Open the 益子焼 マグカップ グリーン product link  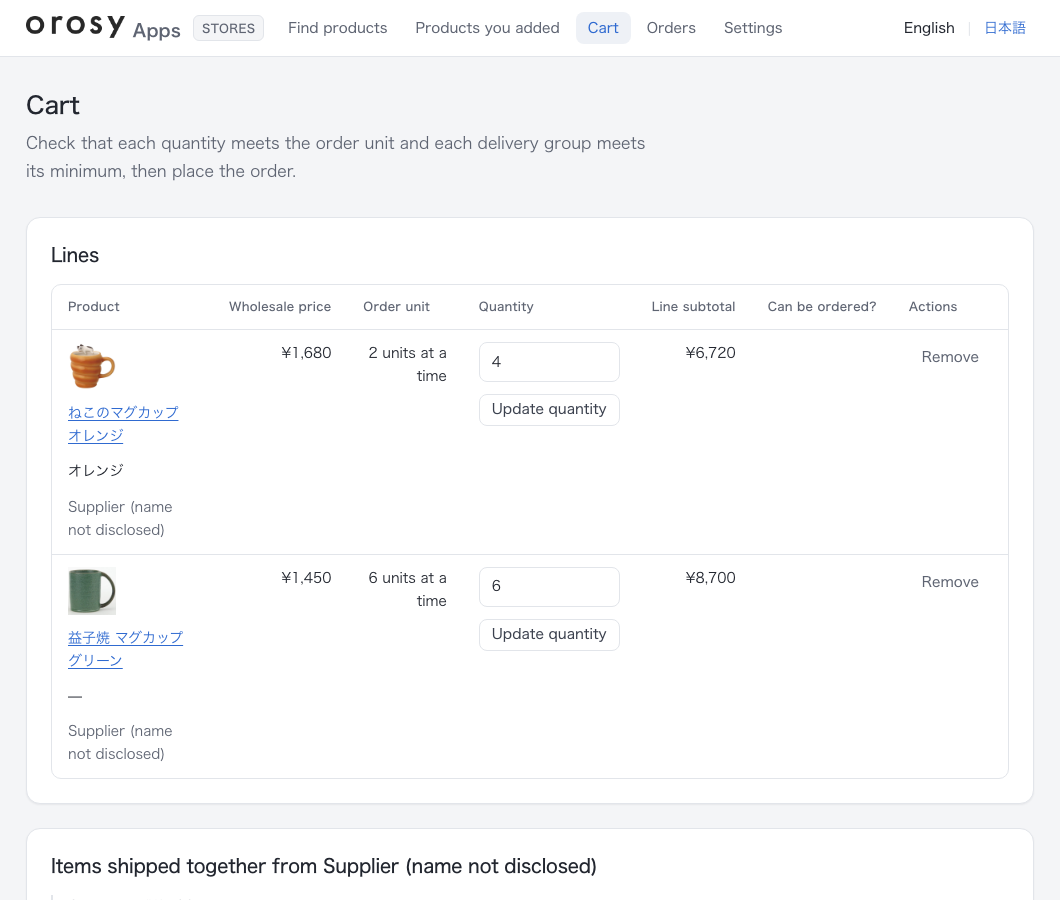pyautogui.click(x=125, y=649)
